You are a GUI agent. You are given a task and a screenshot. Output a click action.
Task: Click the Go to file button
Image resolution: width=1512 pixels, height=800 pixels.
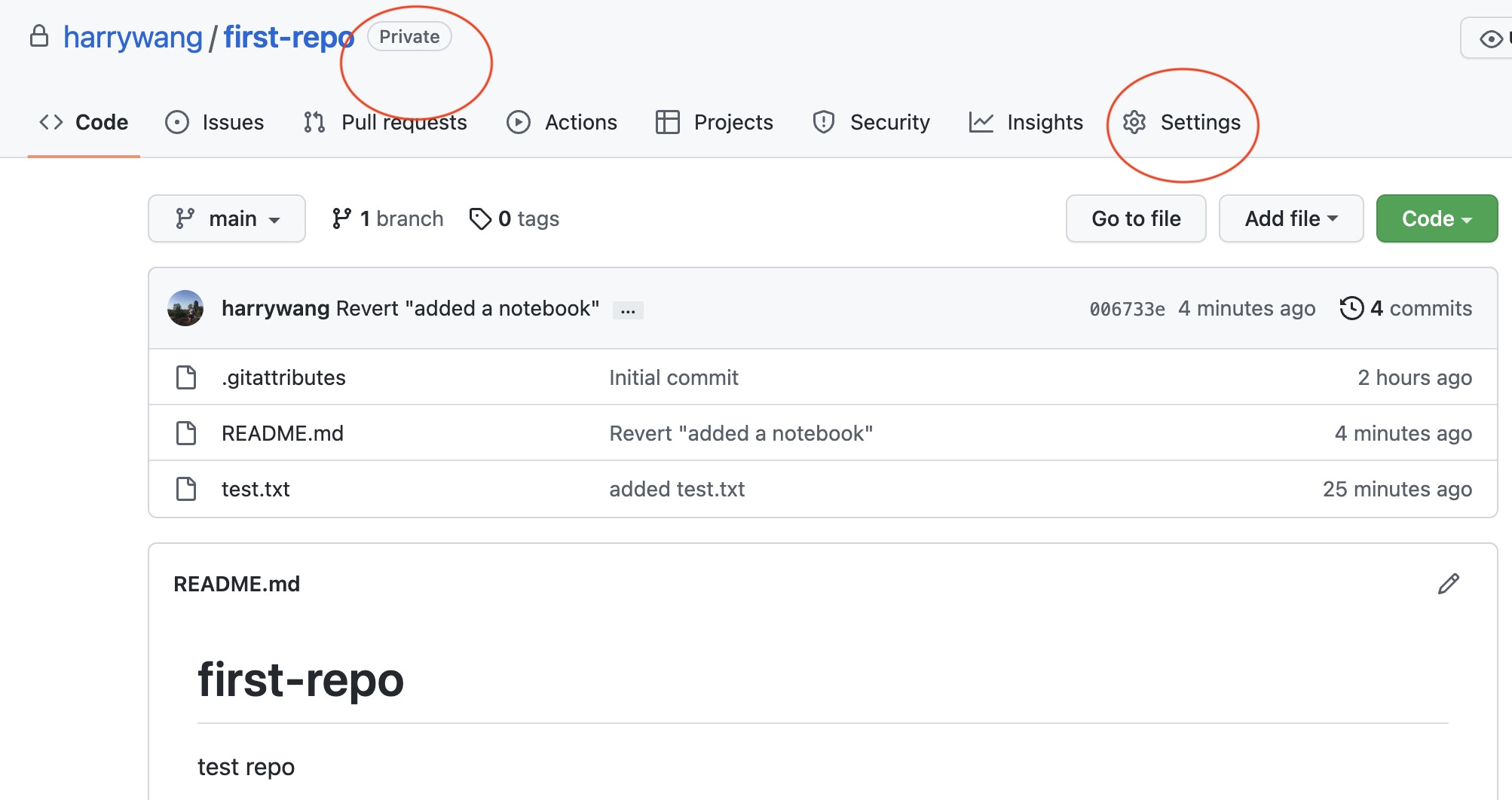coord(1136,218)
